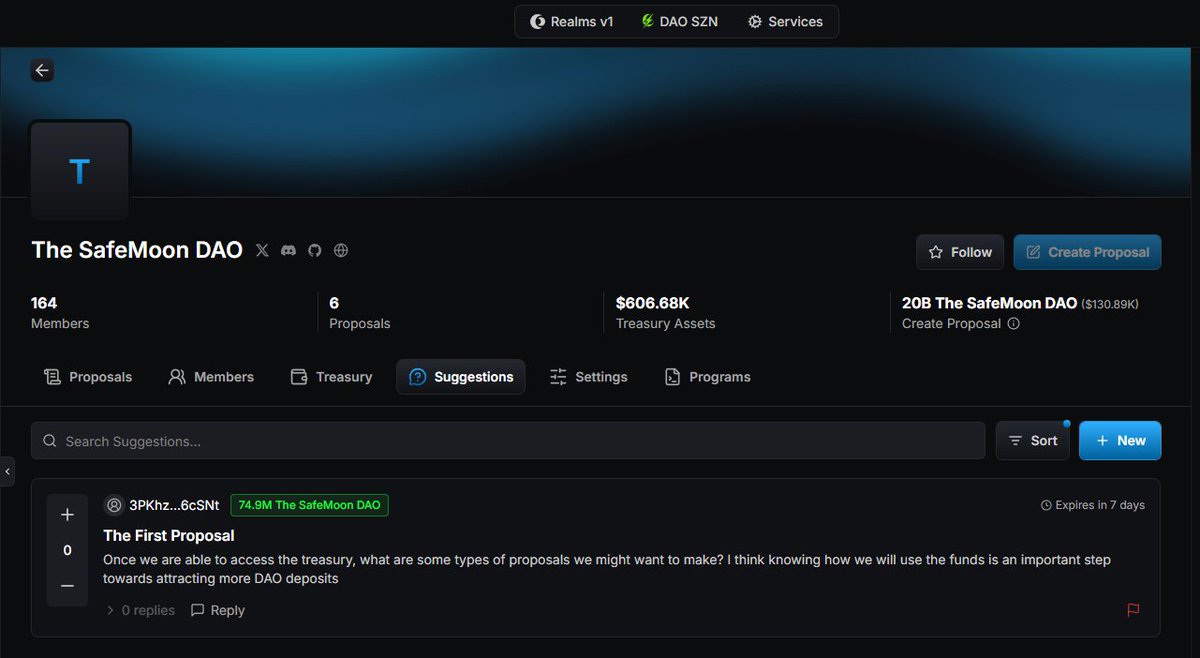Click the 6 Proposals stat
The image size is (1200, 658).
[359, 312]
